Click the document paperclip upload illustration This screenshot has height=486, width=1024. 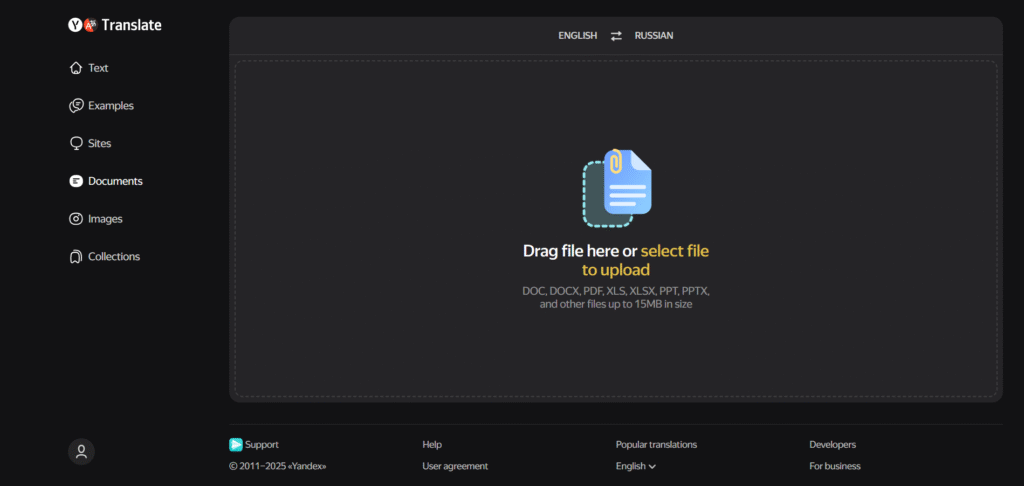617,187
